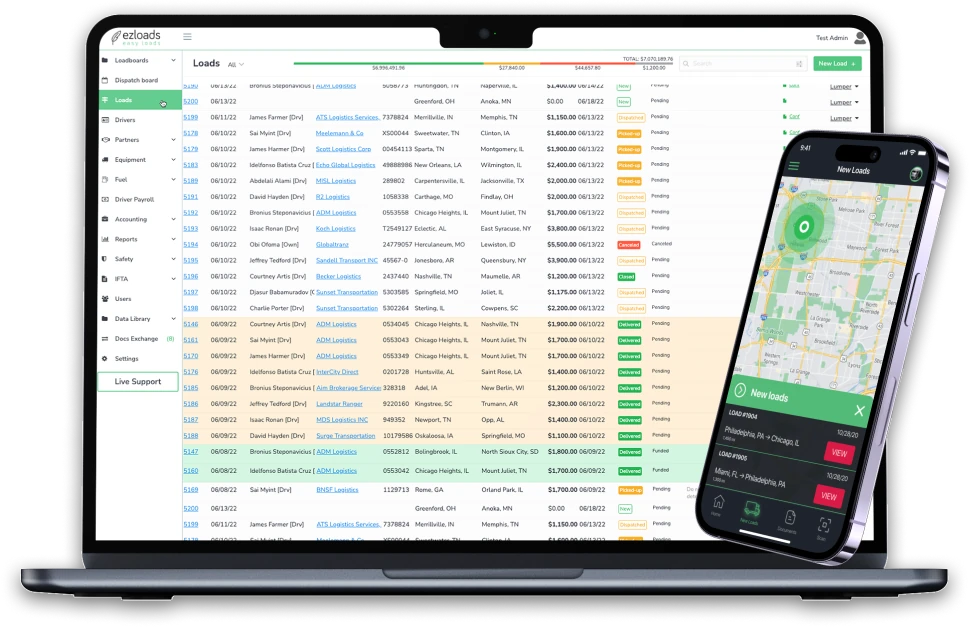Click the yellow segment of totals bar
Image resolution: width=969 pixels, height=627 pixels.
[x=512, y=63]
